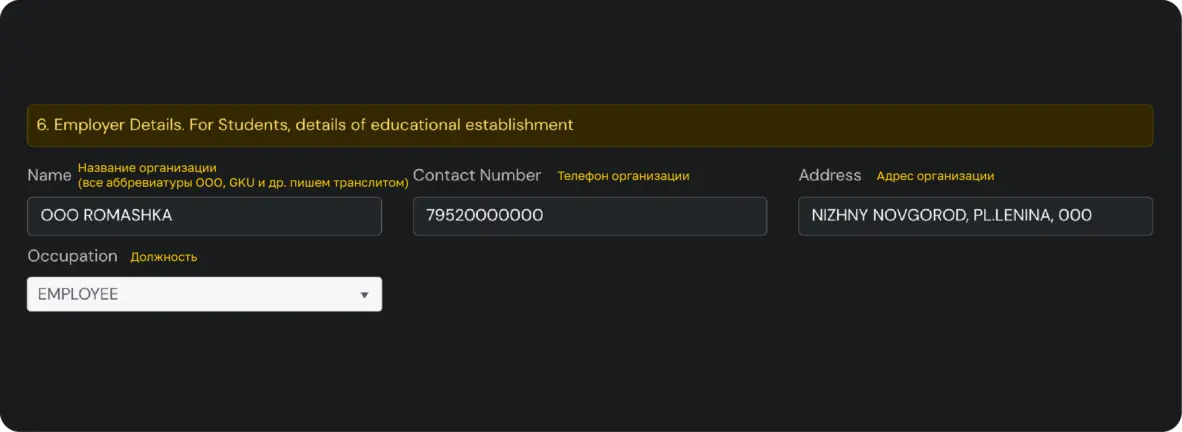The image size is (1182, 432).
Task: Select the EMPLOYEE occupation combo box
Action: point(204,294)
